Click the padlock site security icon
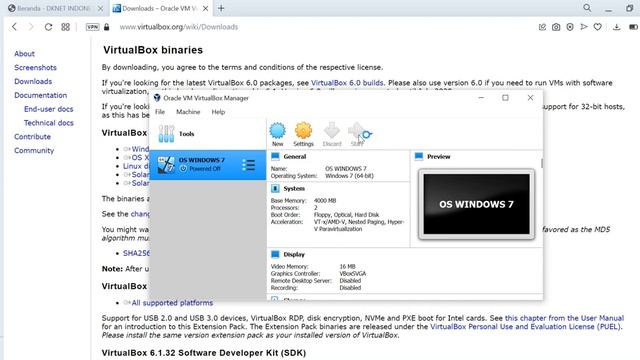The height and width of the screenshot is (360, 640). [107, 27]
